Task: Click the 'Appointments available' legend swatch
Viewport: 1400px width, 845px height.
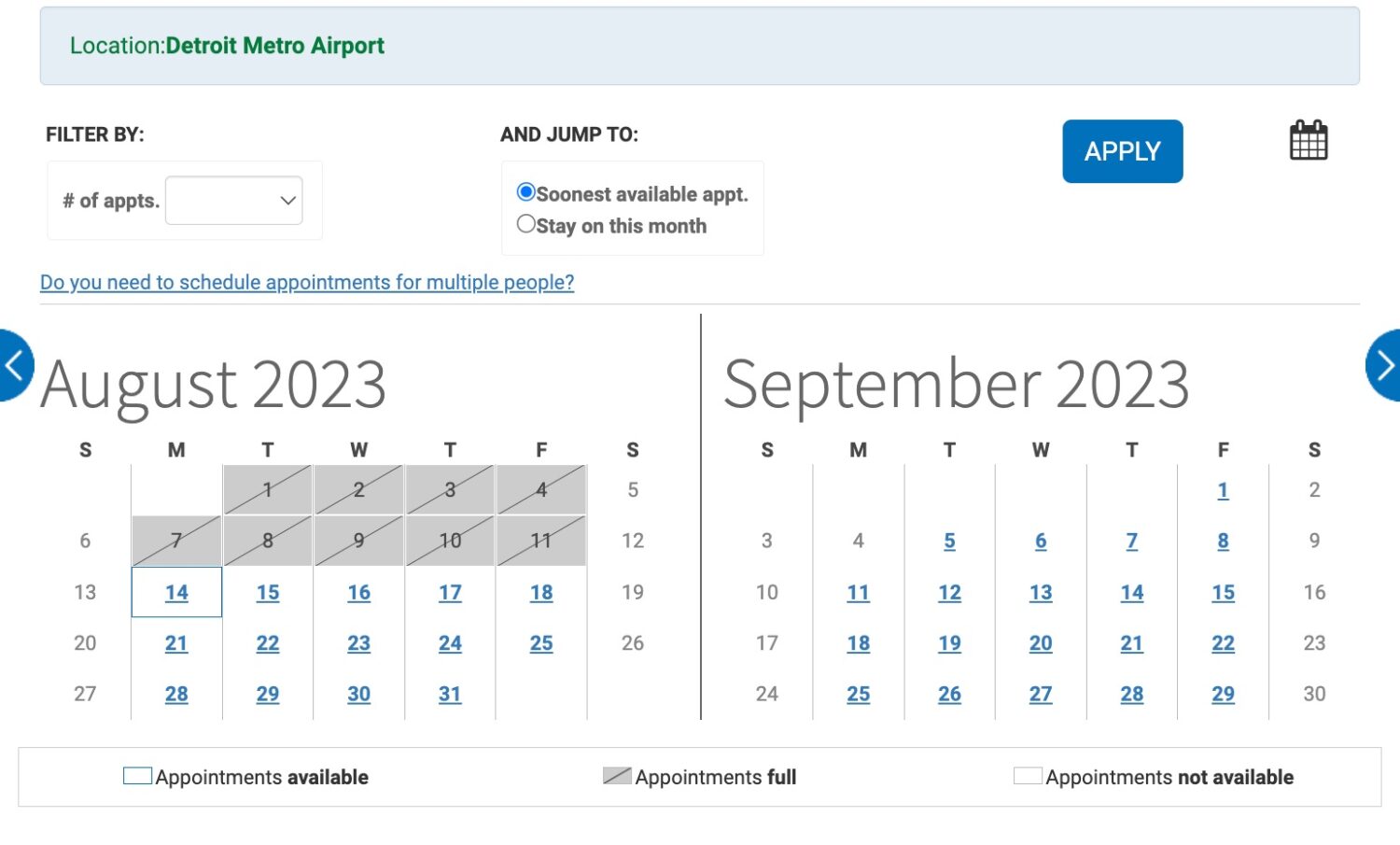Action: coord(138,776)
